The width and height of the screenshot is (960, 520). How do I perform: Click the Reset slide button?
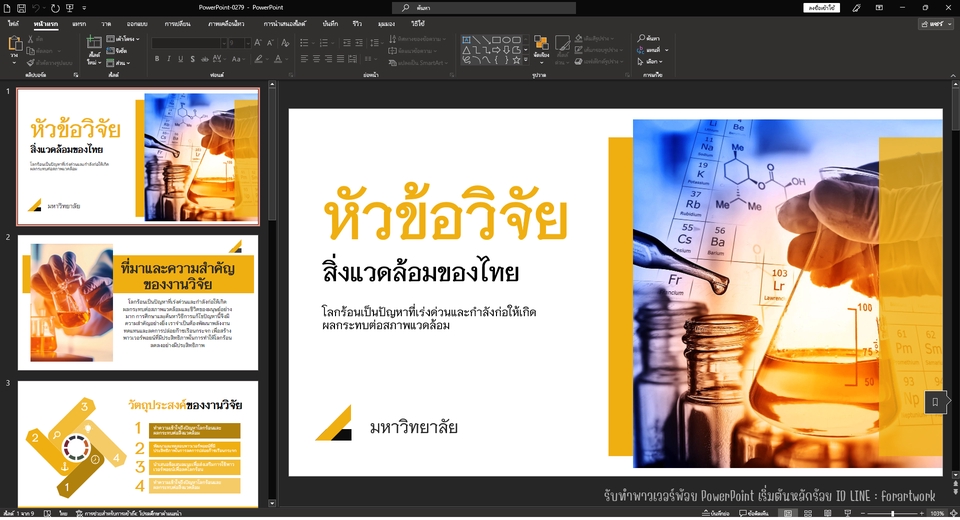(x=117, y=51)
